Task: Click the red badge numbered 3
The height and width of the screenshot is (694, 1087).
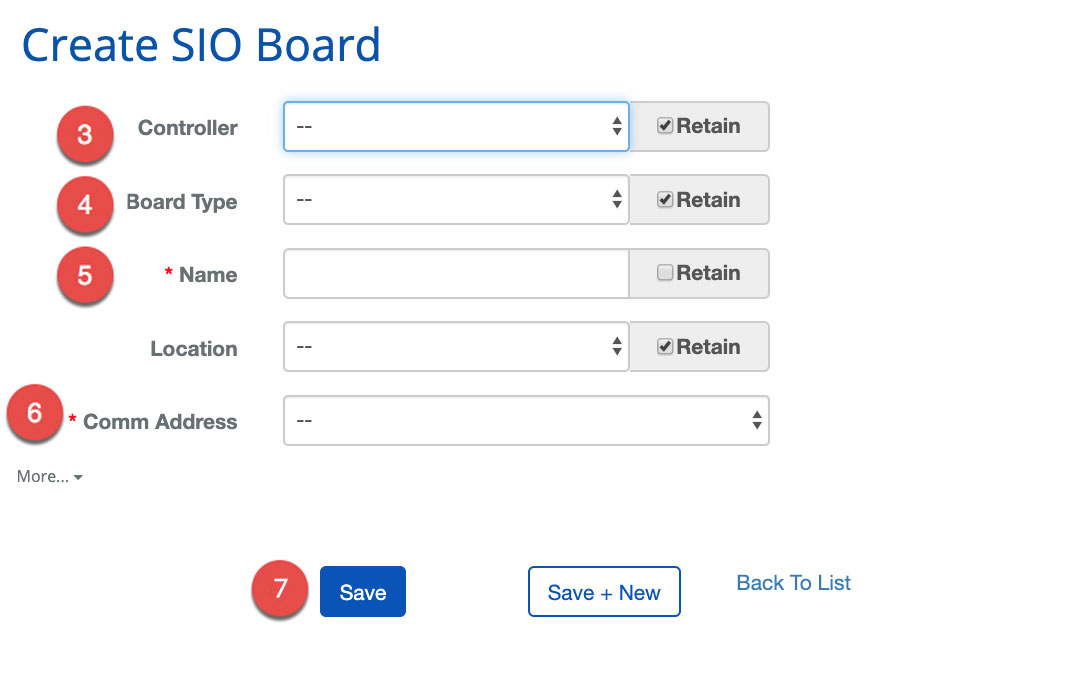Action: pyautogui.click(x=85, y=134)
